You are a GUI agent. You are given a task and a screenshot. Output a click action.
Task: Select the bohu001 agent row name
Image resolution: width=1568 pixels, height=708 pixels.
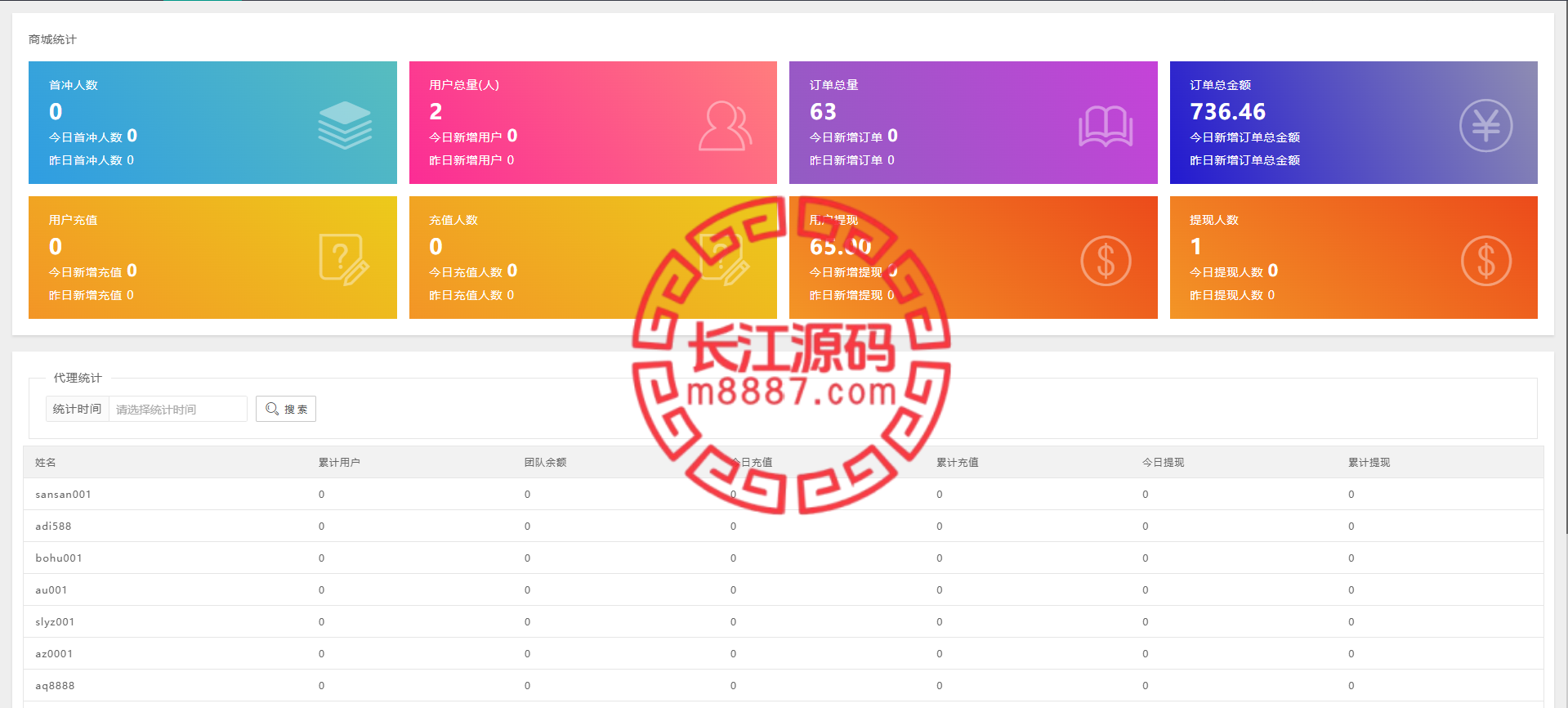click(x=59, y=558)
